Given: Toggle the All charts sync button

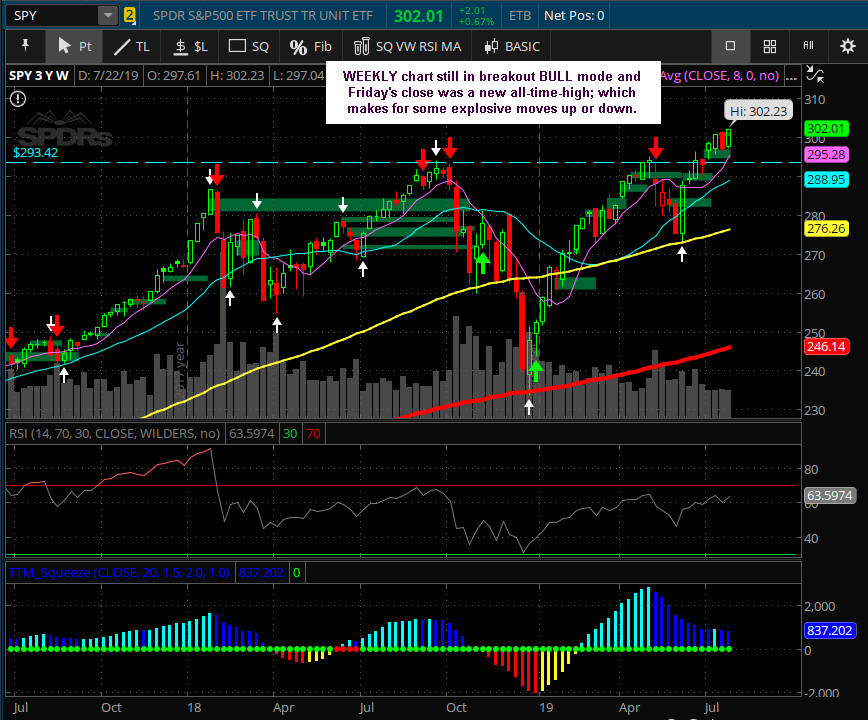Looking at the screenshot, I should click(808, 46).
